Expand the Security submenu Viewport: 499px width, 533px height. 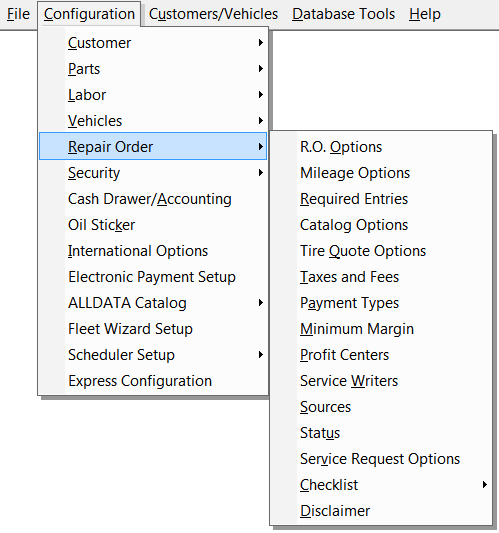(153, 173)
